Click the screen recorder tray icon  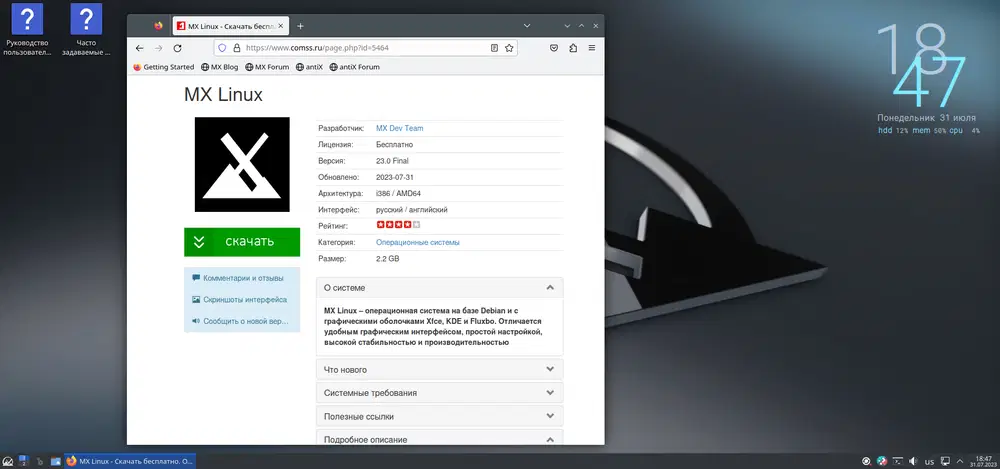point(866,461)
